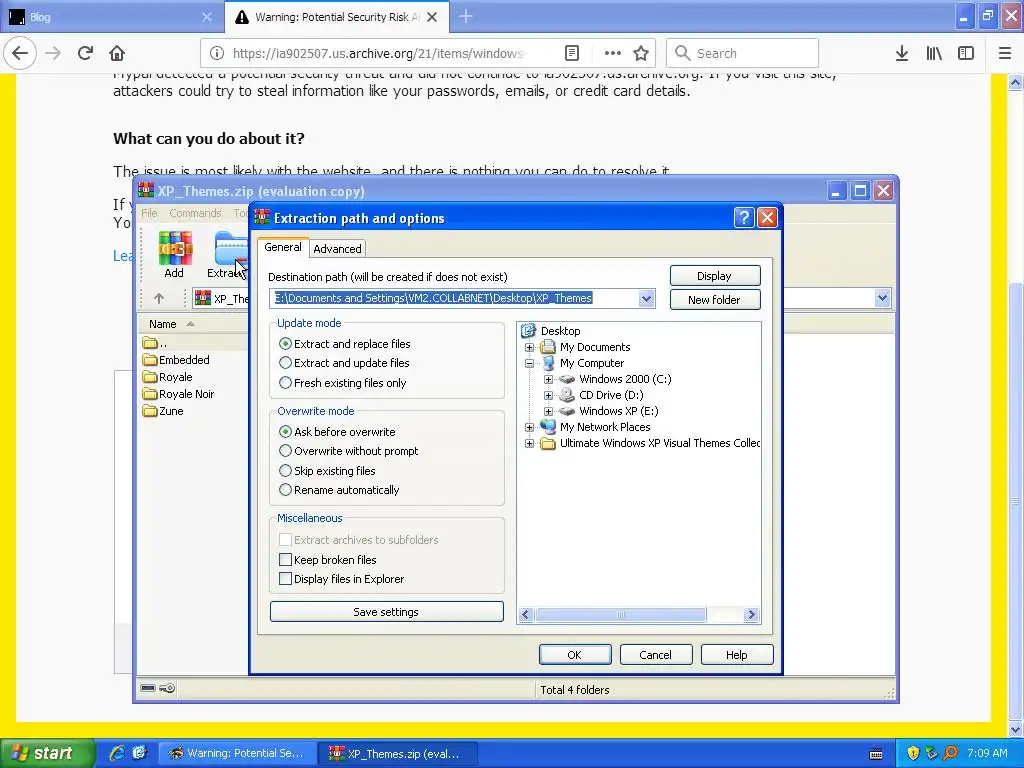The height and width of the screenshot is (768, 1024).
Task: Click the Add archive toolbar icon in WinRAR
Action: (174, 255)
